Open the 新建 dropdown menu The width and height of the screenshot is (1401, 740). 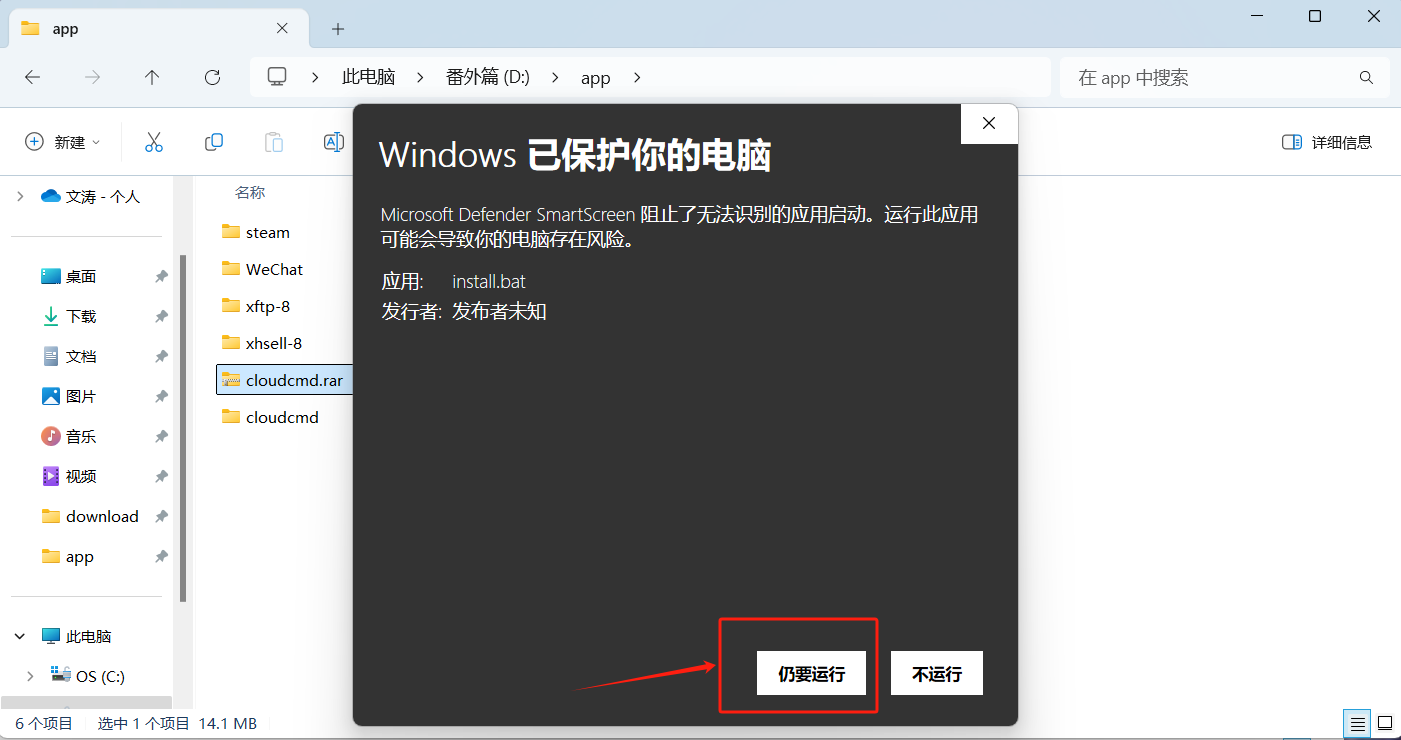pos(63,142)
